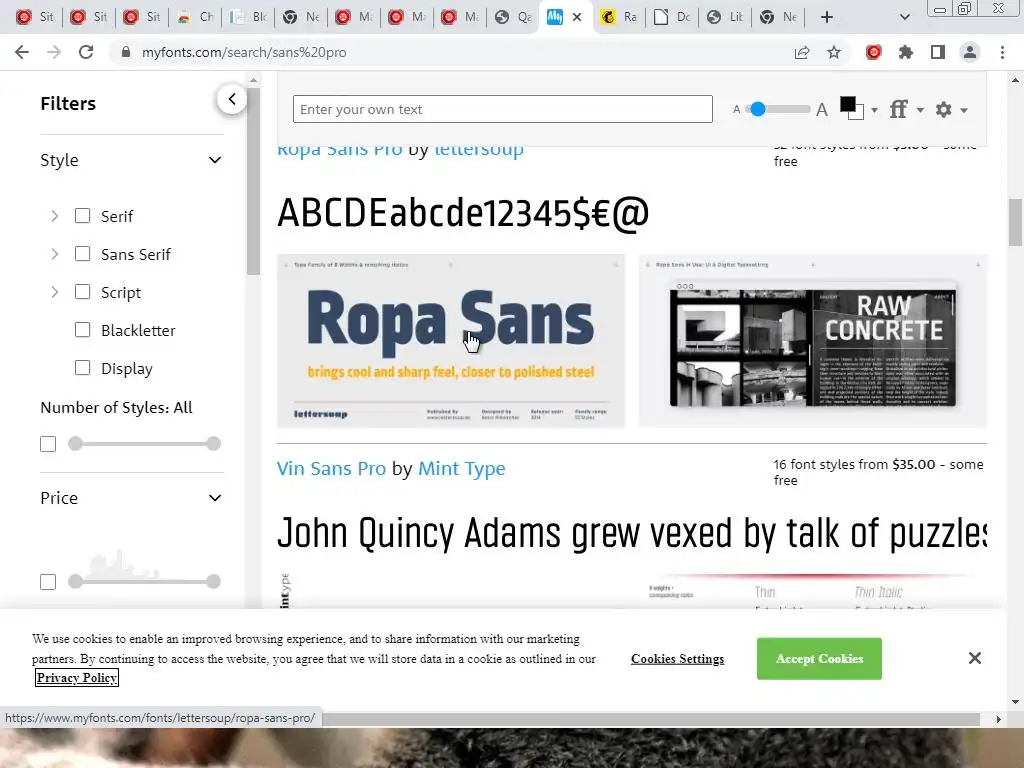Switch to the Dc tab
Image resolution: width=1024 pixels, height=768 pixels.
coord(671,17)
